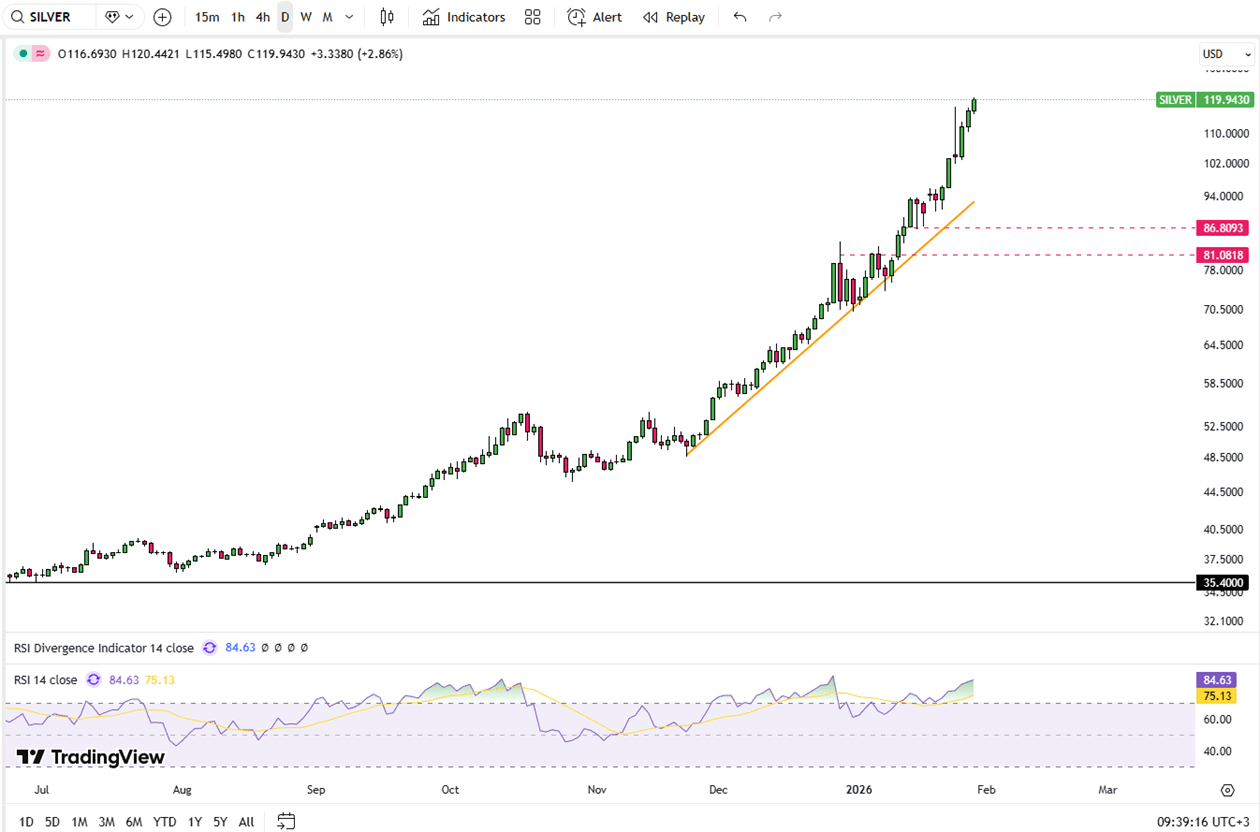Toggle the pink approximate-data indicator badge
1260x832 pixels.
point(41,54)
